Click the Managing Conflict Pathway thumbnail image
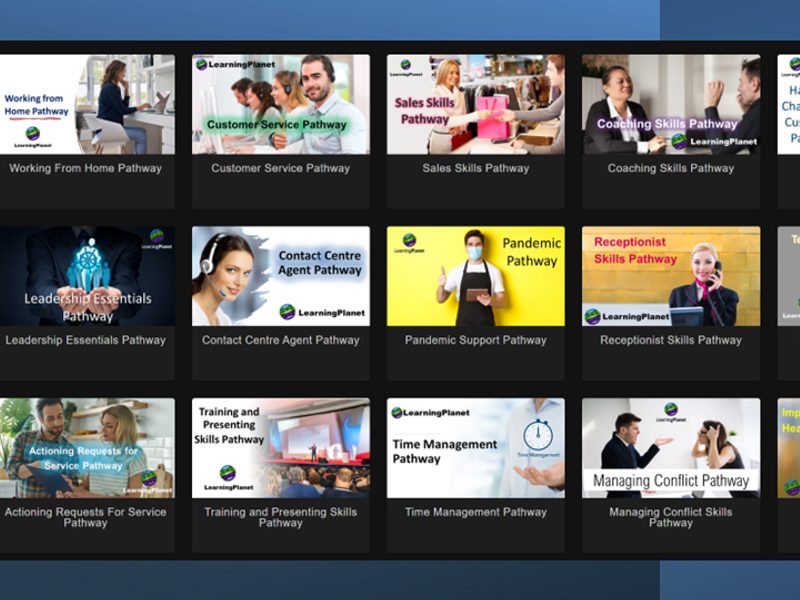The width and height of the screenshot is (800, 600). [670, 448]
